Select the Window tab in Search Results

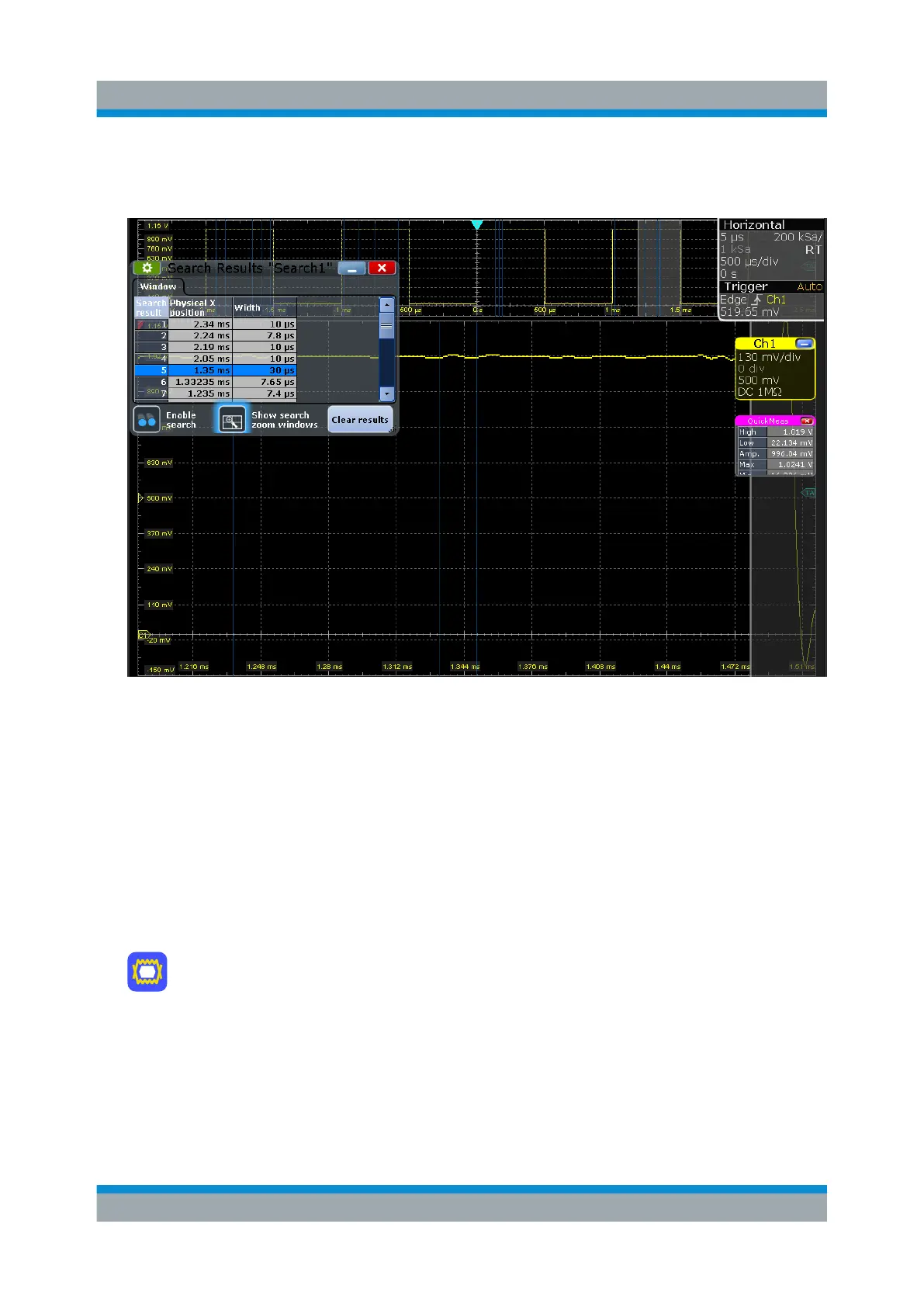(x=158, y=286)
